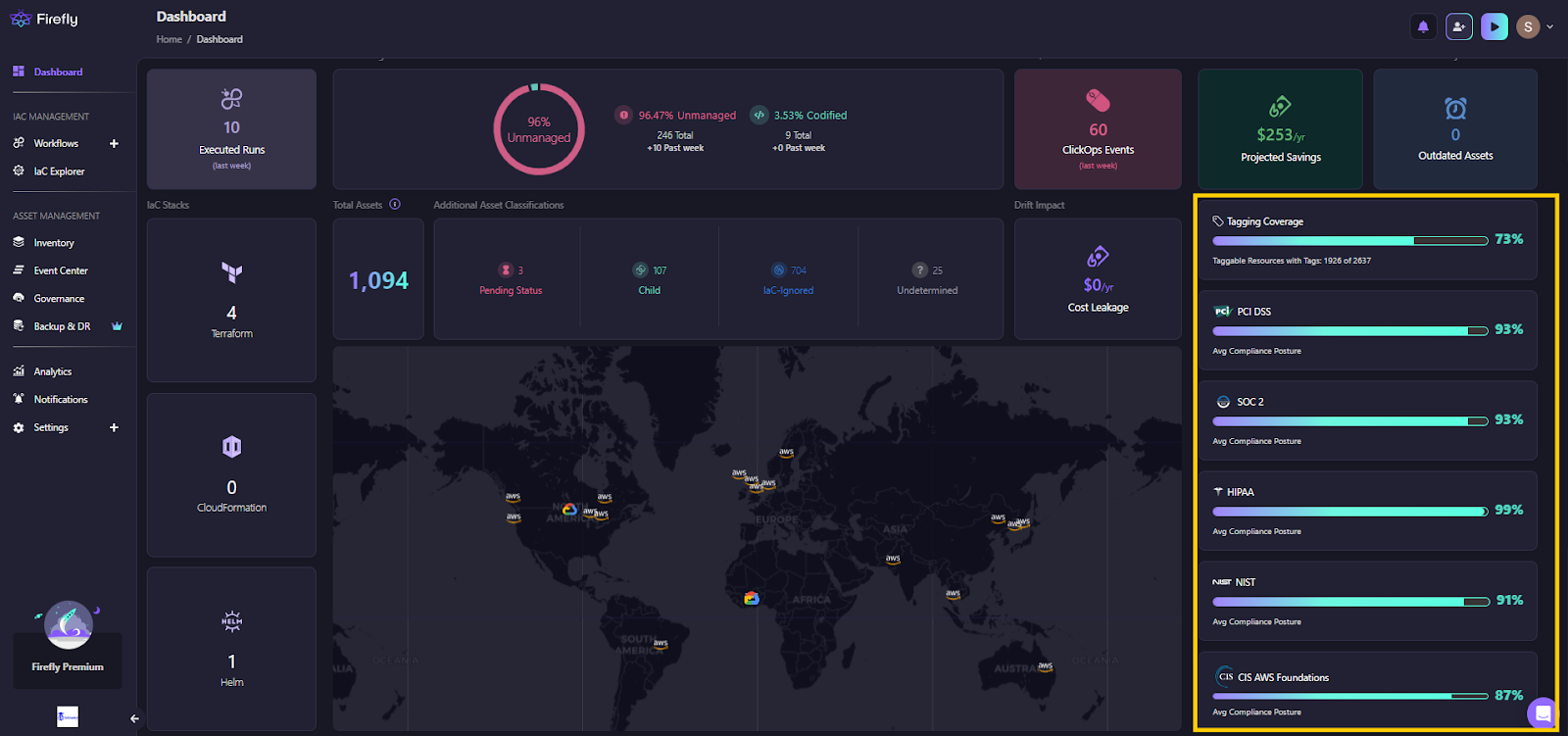Open Workflows in the sidebar
This screenshot has height=736, width=1568.
[x=56, y=143]
